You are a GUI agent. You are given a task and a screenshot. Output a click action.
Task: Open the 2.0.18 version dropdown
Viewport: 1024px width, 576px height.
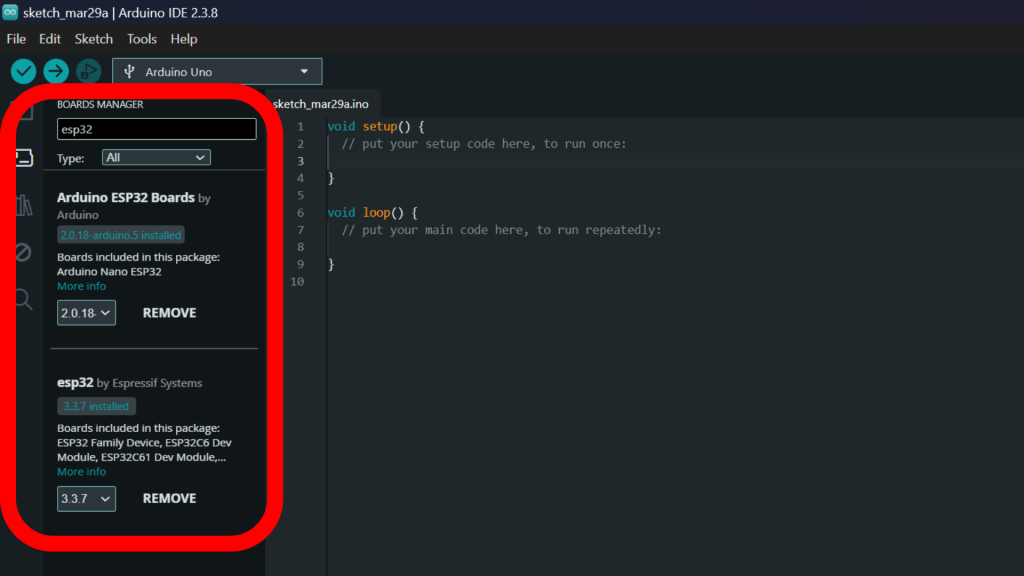86,313
